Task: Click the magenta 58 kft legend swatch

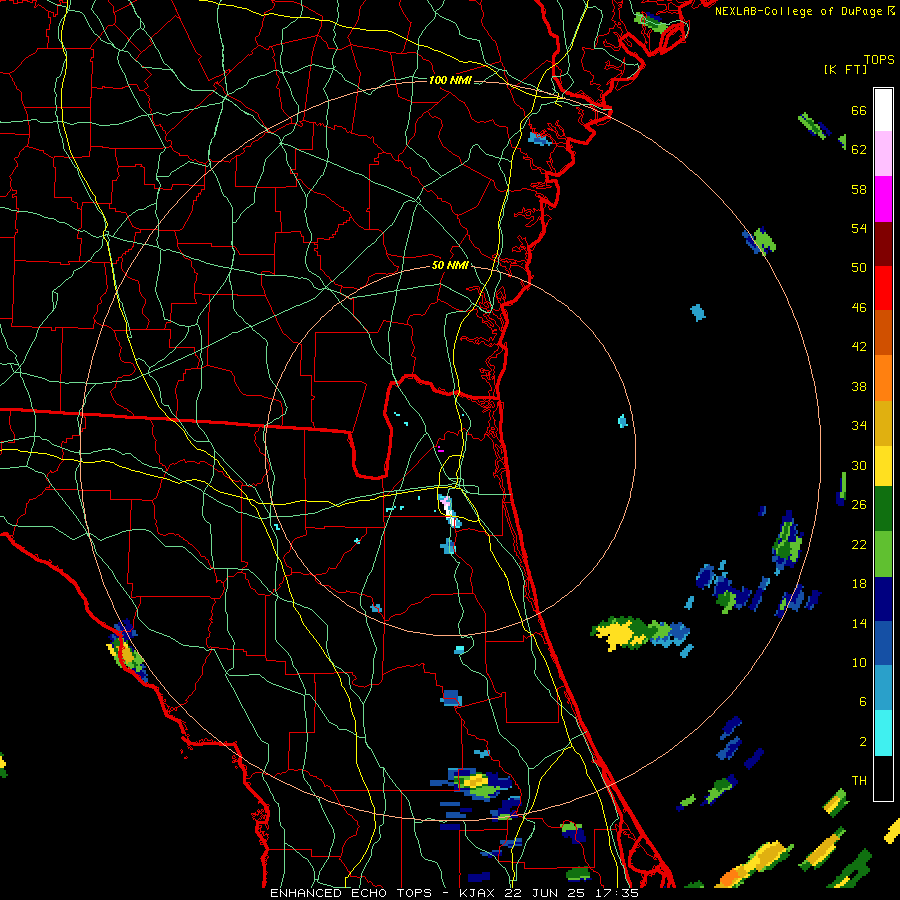Action: click(x=883, y=199)
